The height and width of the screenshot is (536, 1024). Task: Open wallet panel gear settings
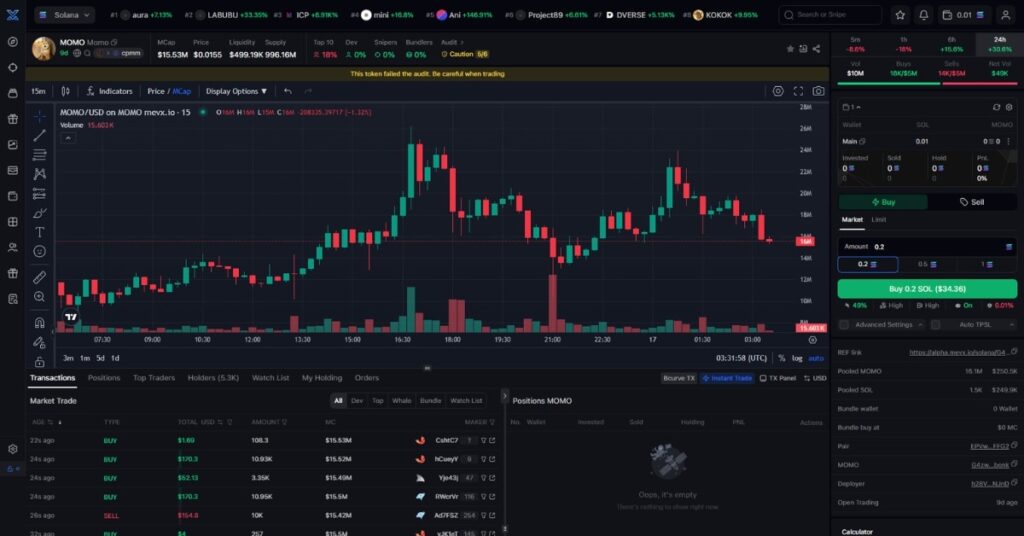(1009, 107)
